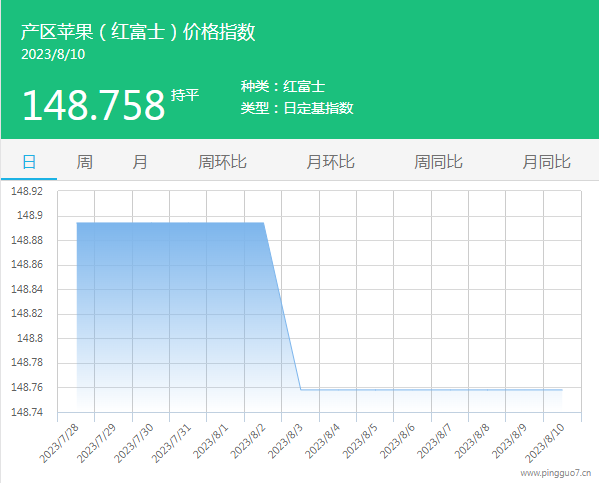Click the www.pingguo7.cn watermark link
This screenshot has height=483, width=599.
click(x=556, y=473)
